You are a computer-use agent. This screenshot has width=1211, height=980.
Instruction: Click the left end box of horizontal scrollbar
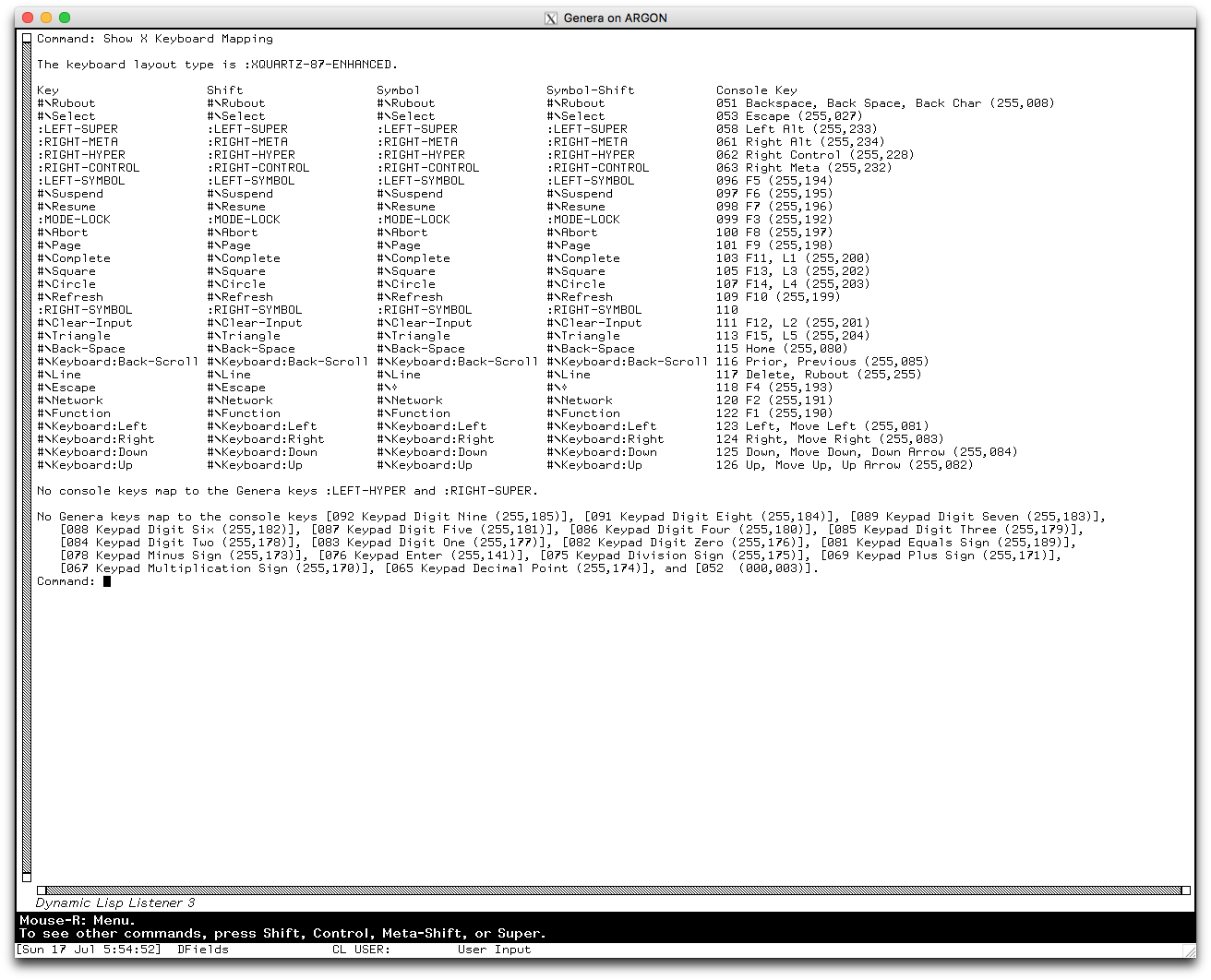[42, 890]
